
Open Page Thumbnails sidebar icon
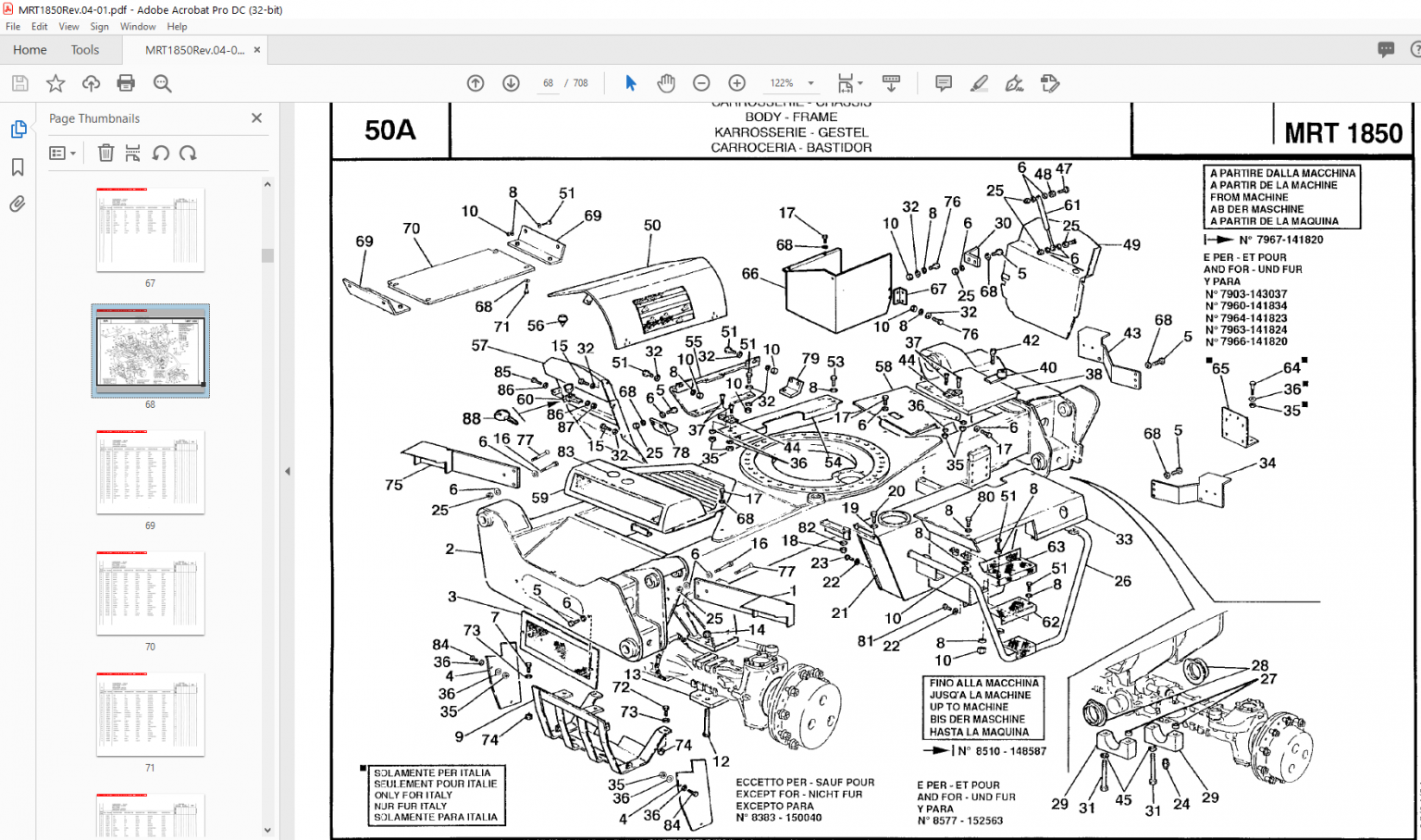tap(18, 130)
